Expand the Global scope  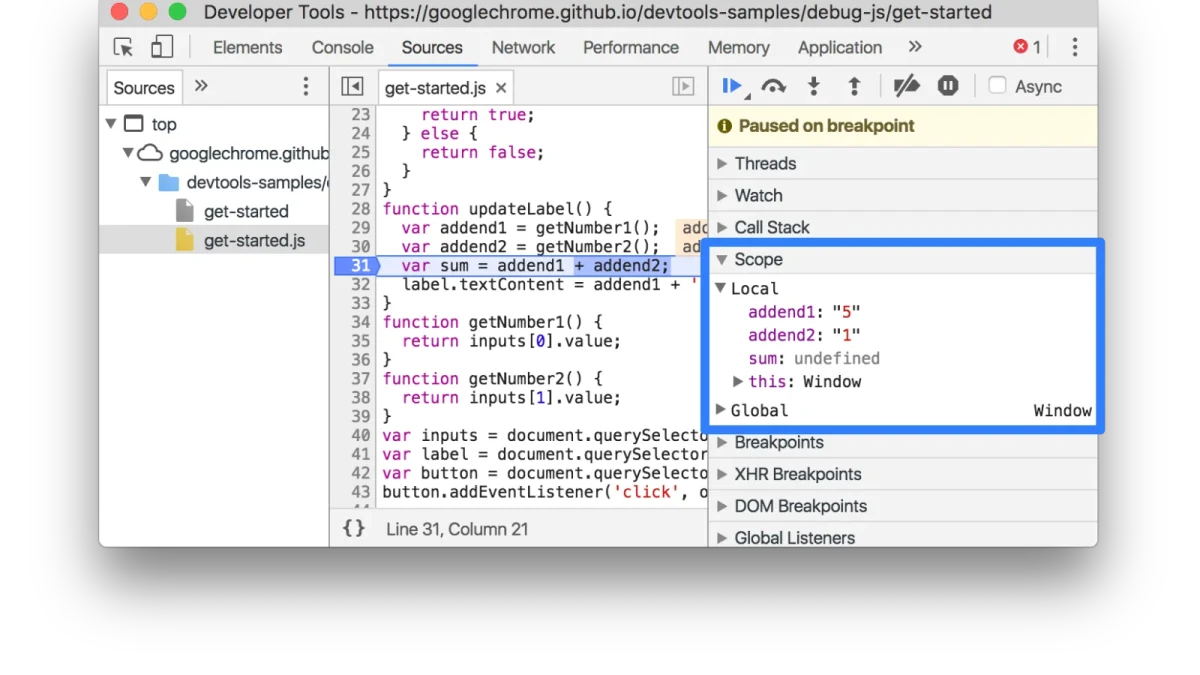tap(720, 410)
